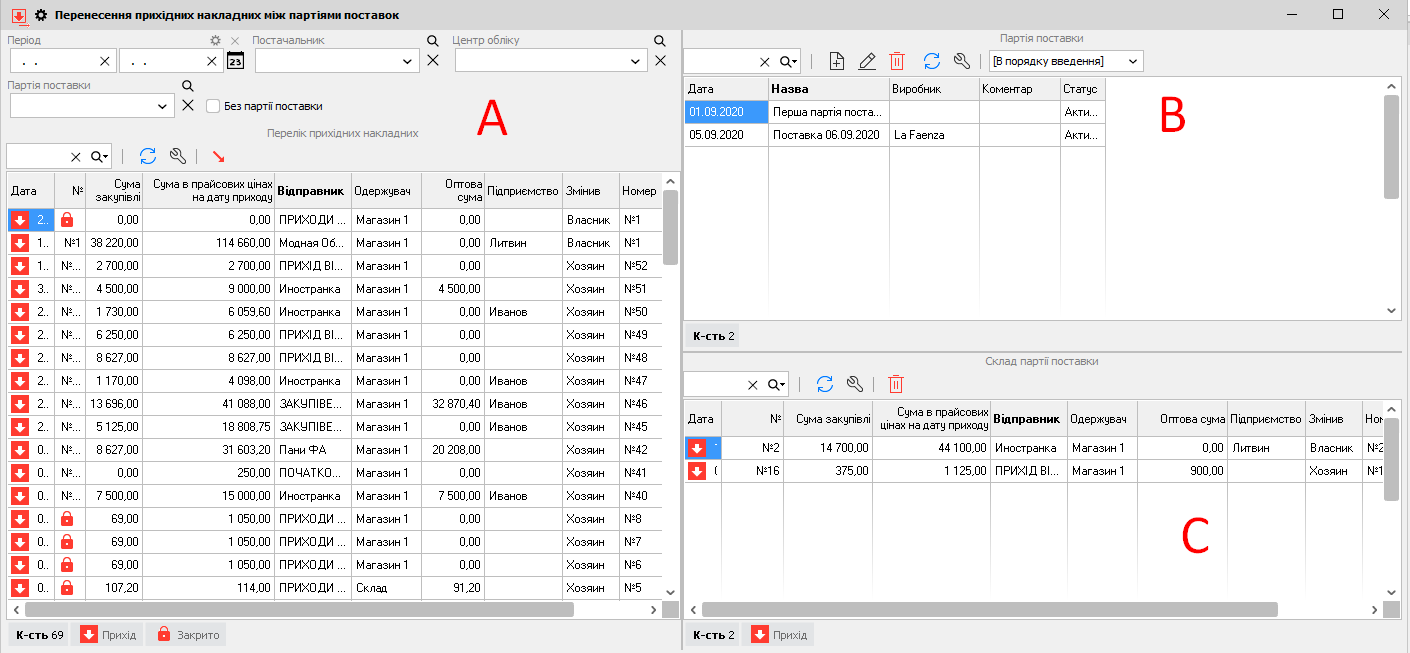Image resolution: width=1410 pixels, height=653 pixels.
Task: Add a new delivery batch
Action: pyautogui.click(x=838, y=61)
